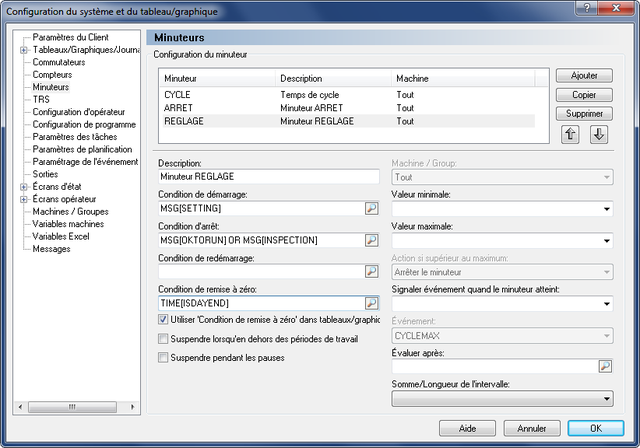Expand the Écrans d'état tree node

coord(24,187)
